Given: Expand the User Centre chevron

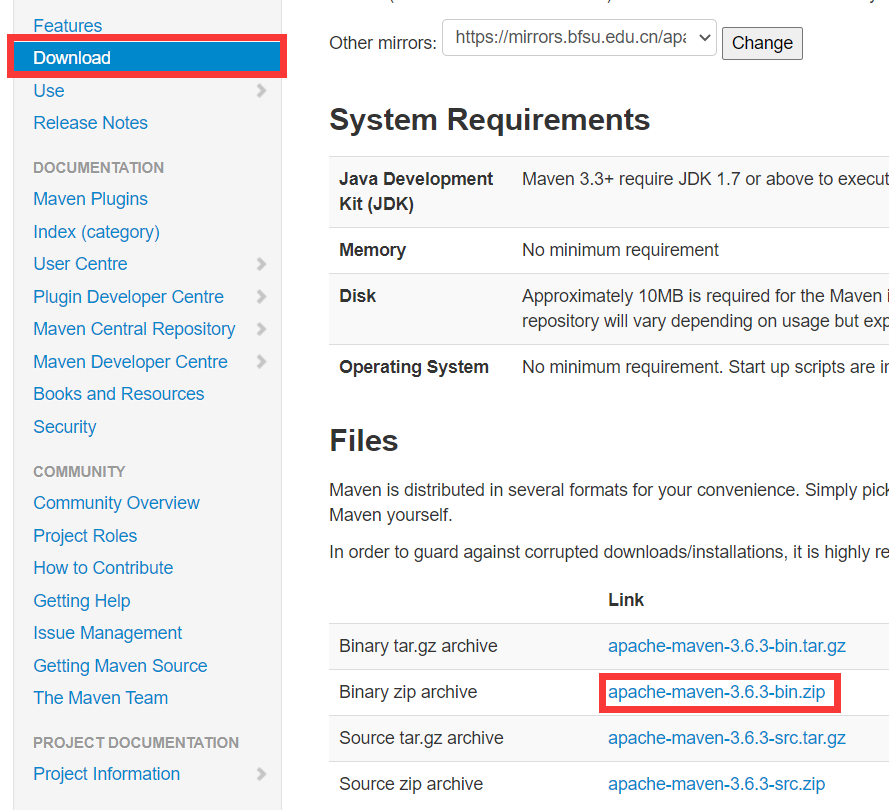Looking at the screenshot, I should coord(261,264).
